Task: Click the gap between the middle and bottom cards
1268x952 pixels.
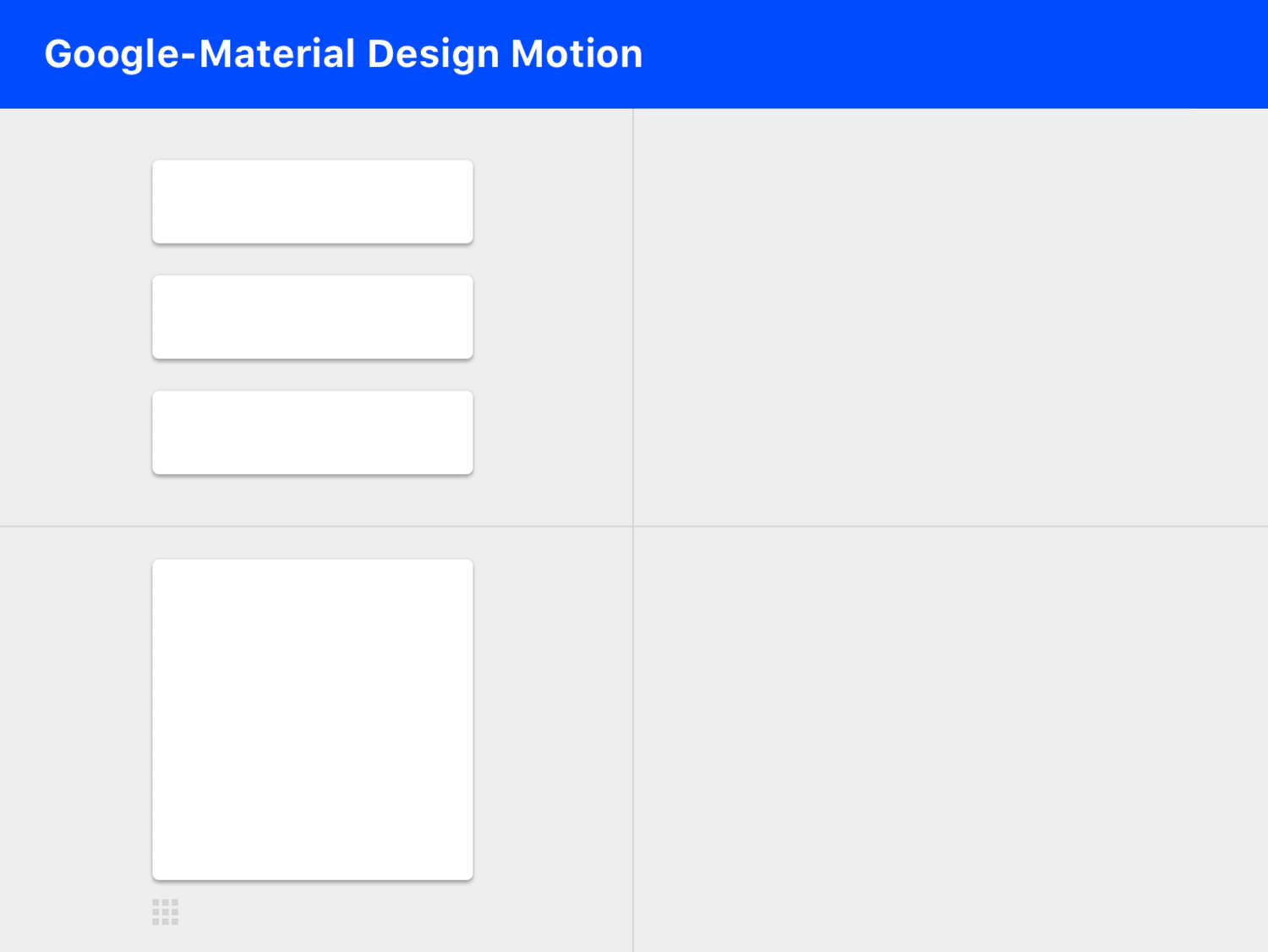Action: (313, 375)
